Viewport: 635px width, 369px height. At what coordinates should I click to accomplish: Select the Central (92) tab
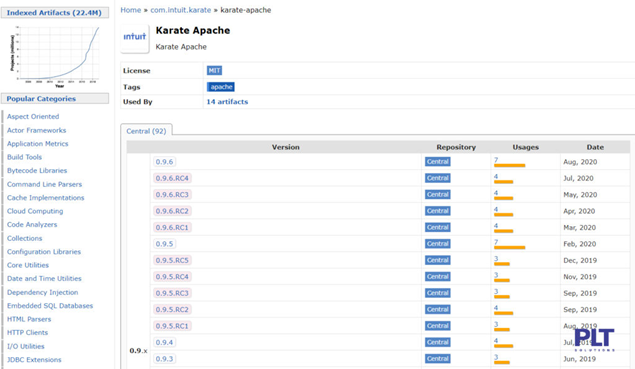point(146,131)
